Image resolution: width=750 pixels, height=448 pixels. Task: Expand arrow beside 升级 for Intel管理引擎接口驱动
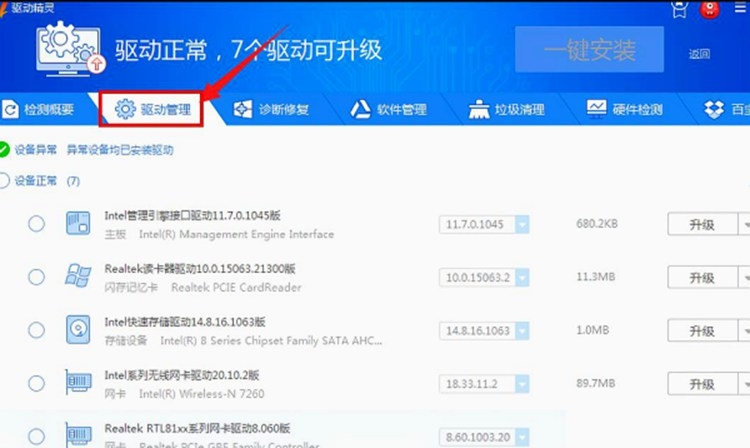(745, 224)
